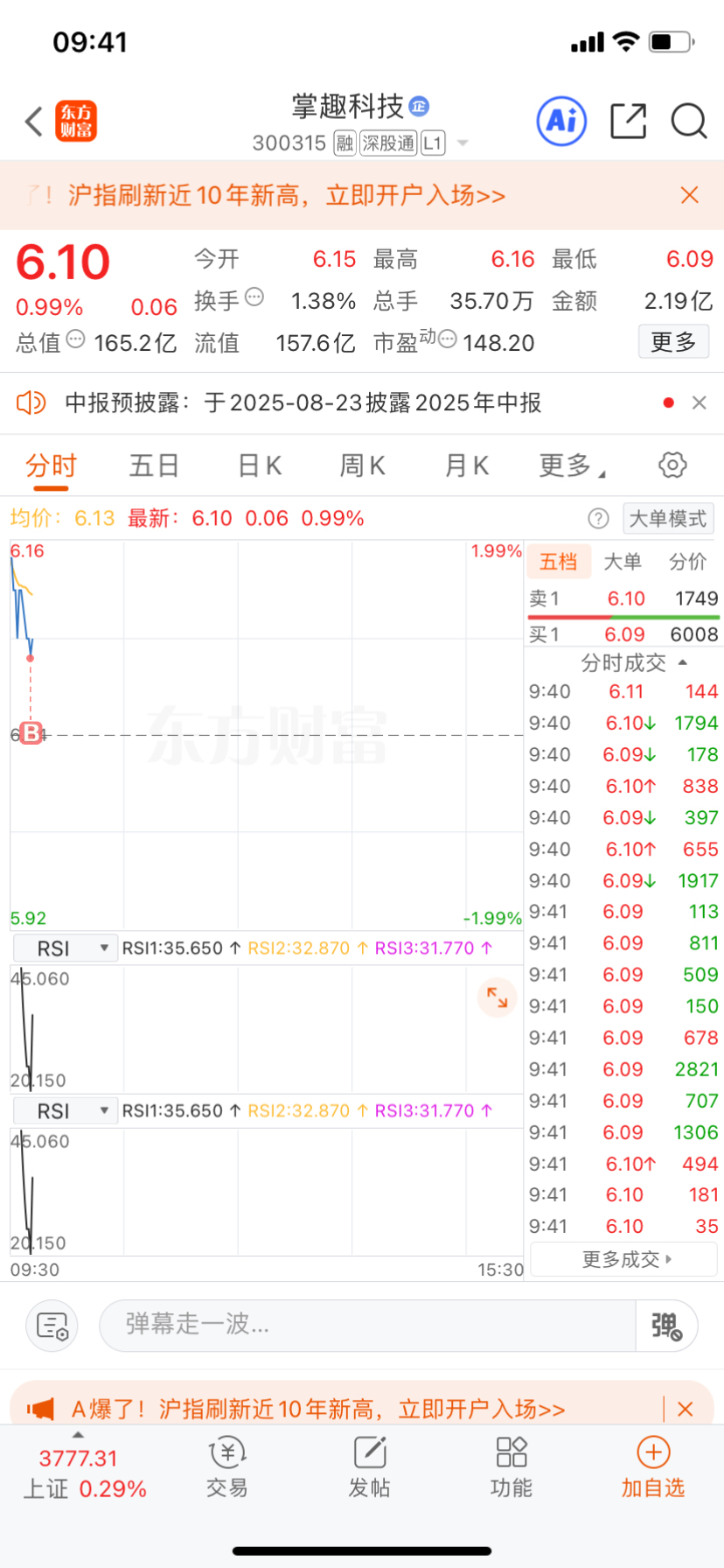724x1568 pixels.
Task: Dismiss the 中报预披露 notice
Action: [x=699, y=402]
